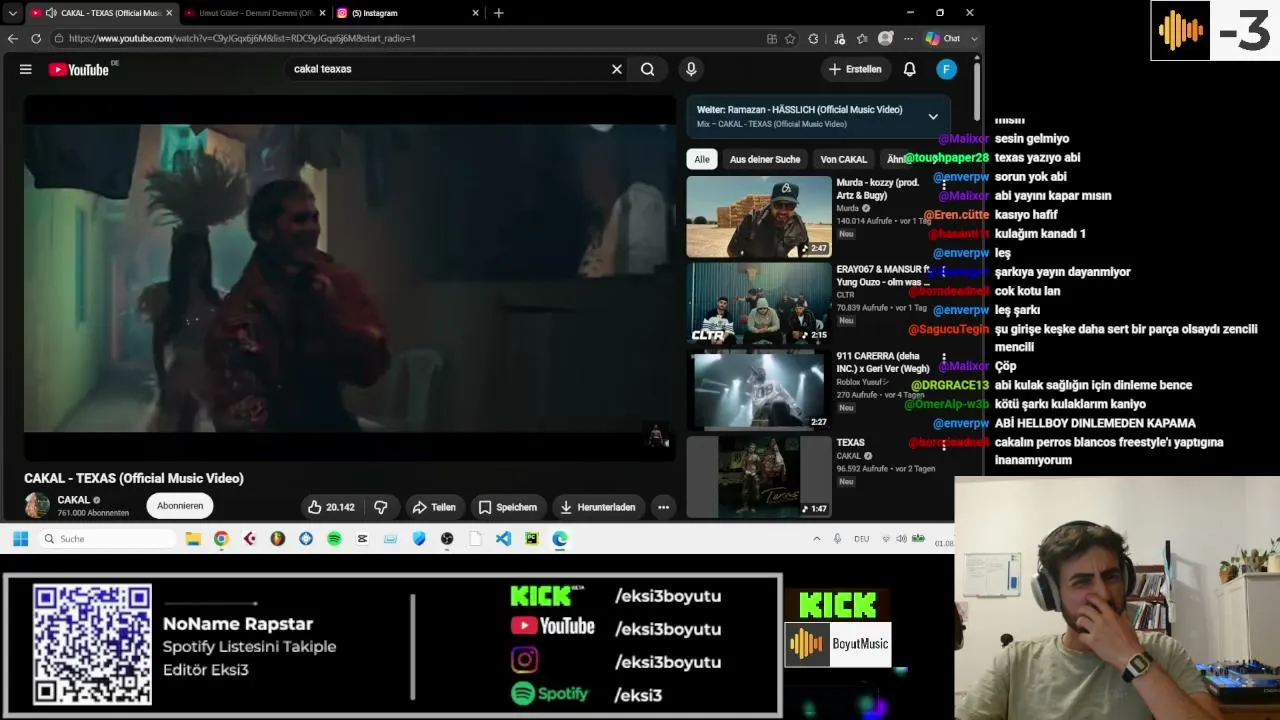Viewport: 1280px width, 720px height.
Task: Reload the page in the browser
Action: (x=36, y=38)
